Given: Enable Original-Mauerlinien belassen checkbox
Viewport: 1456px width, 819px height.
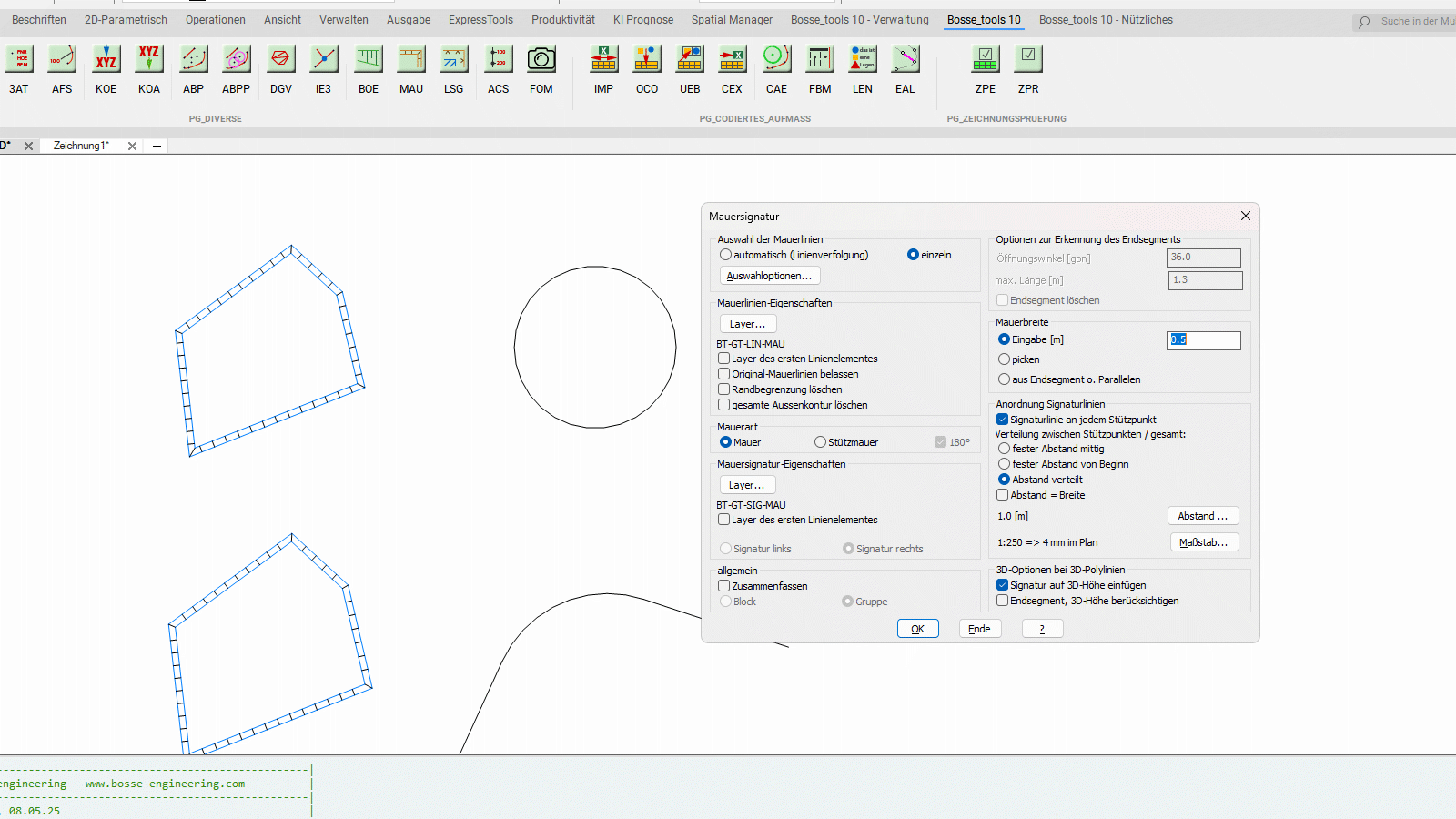Looking at the screenshot, I should [x=724, y=374].
